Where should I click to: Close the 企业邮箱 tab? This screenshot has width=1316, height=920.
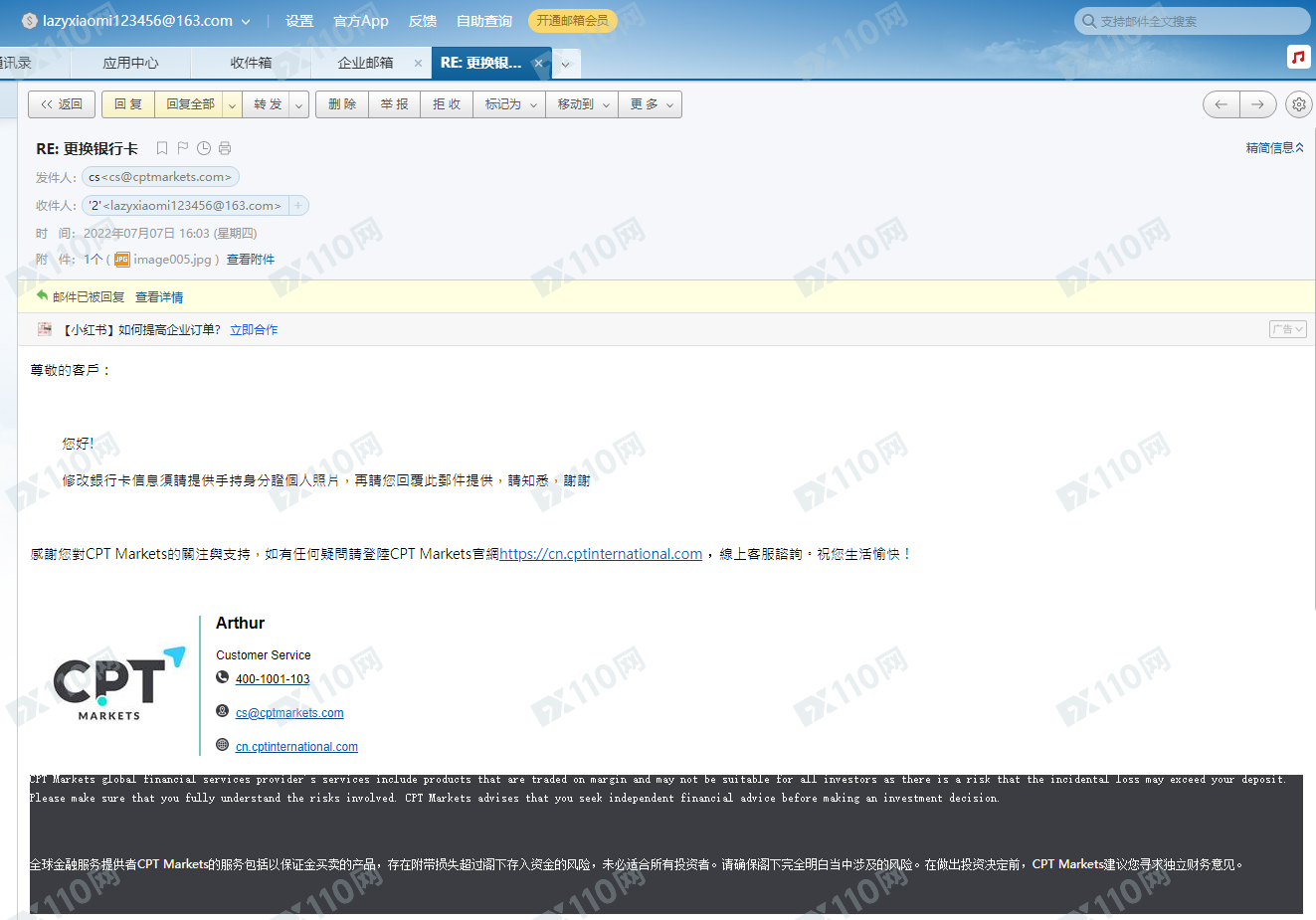tap(418, 63)
